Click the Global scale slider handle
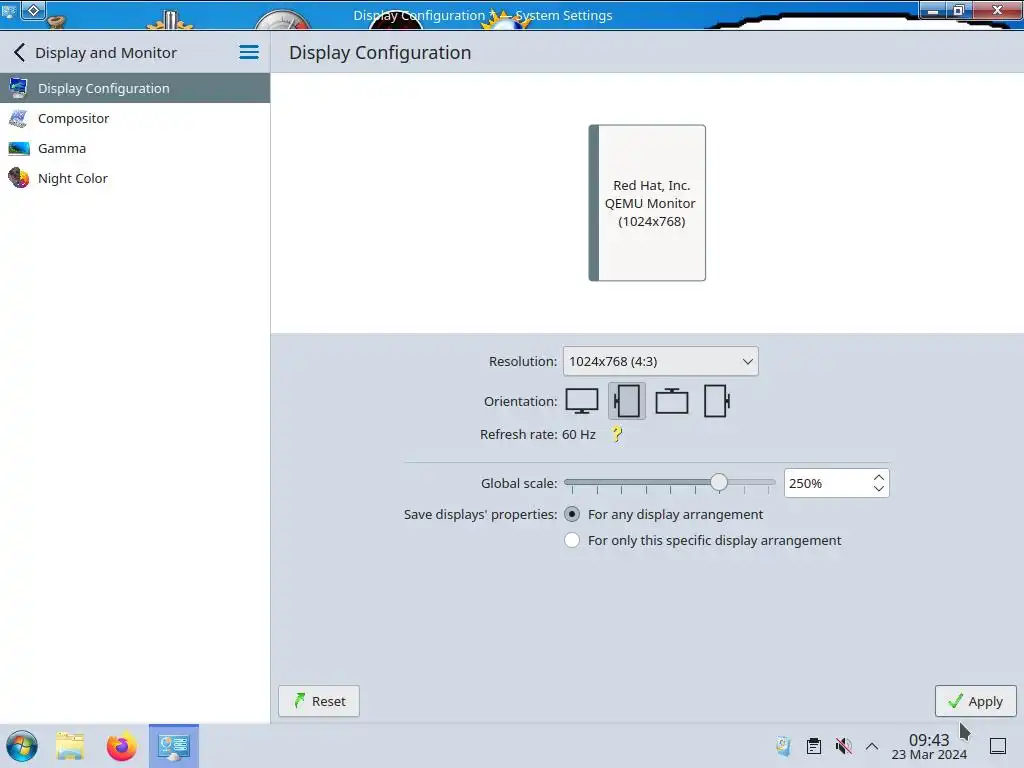The width and height of the screenshot is (1024, 768). 718,483
